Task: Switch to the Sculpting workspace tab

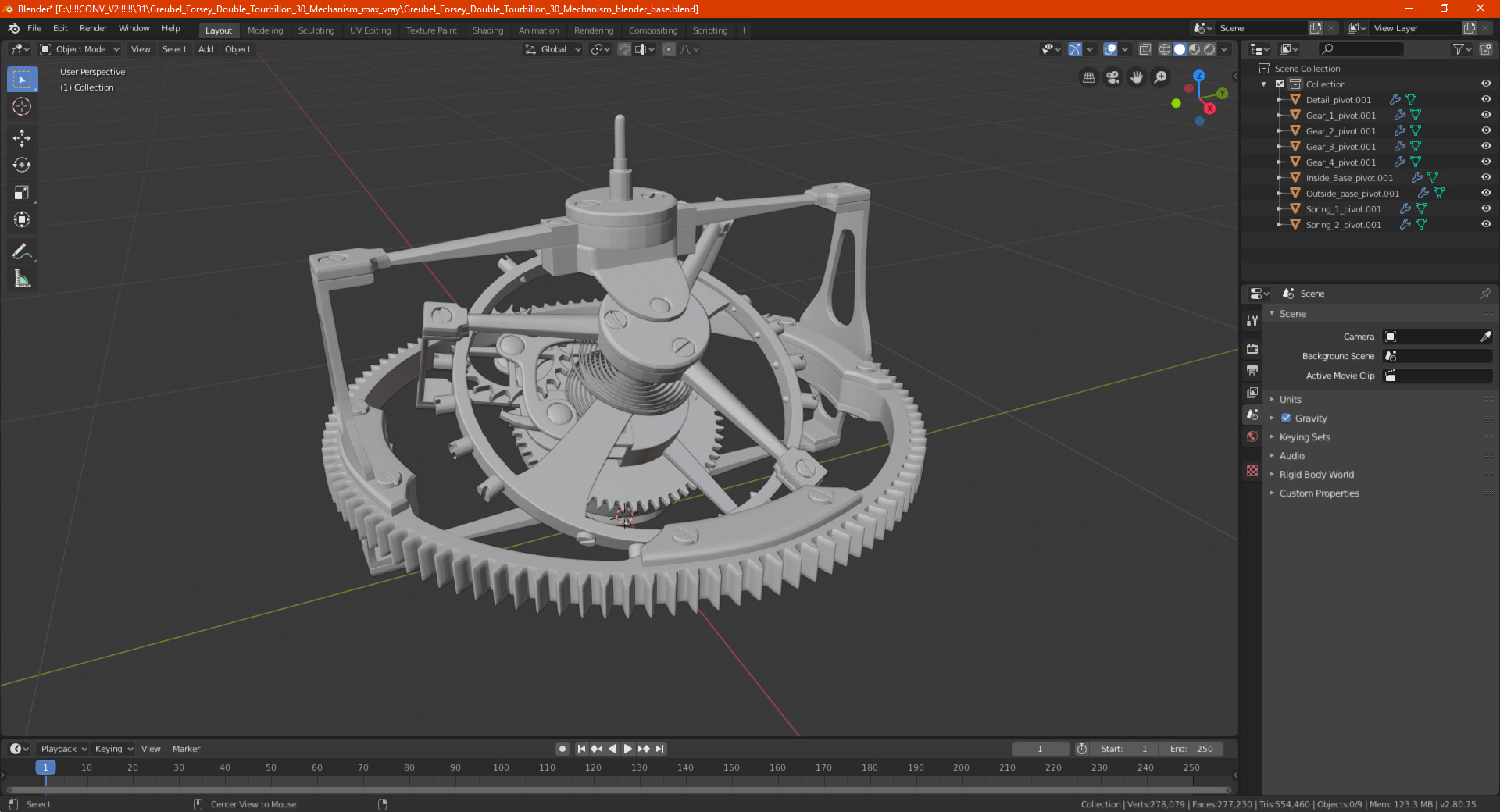Action: 316,30
